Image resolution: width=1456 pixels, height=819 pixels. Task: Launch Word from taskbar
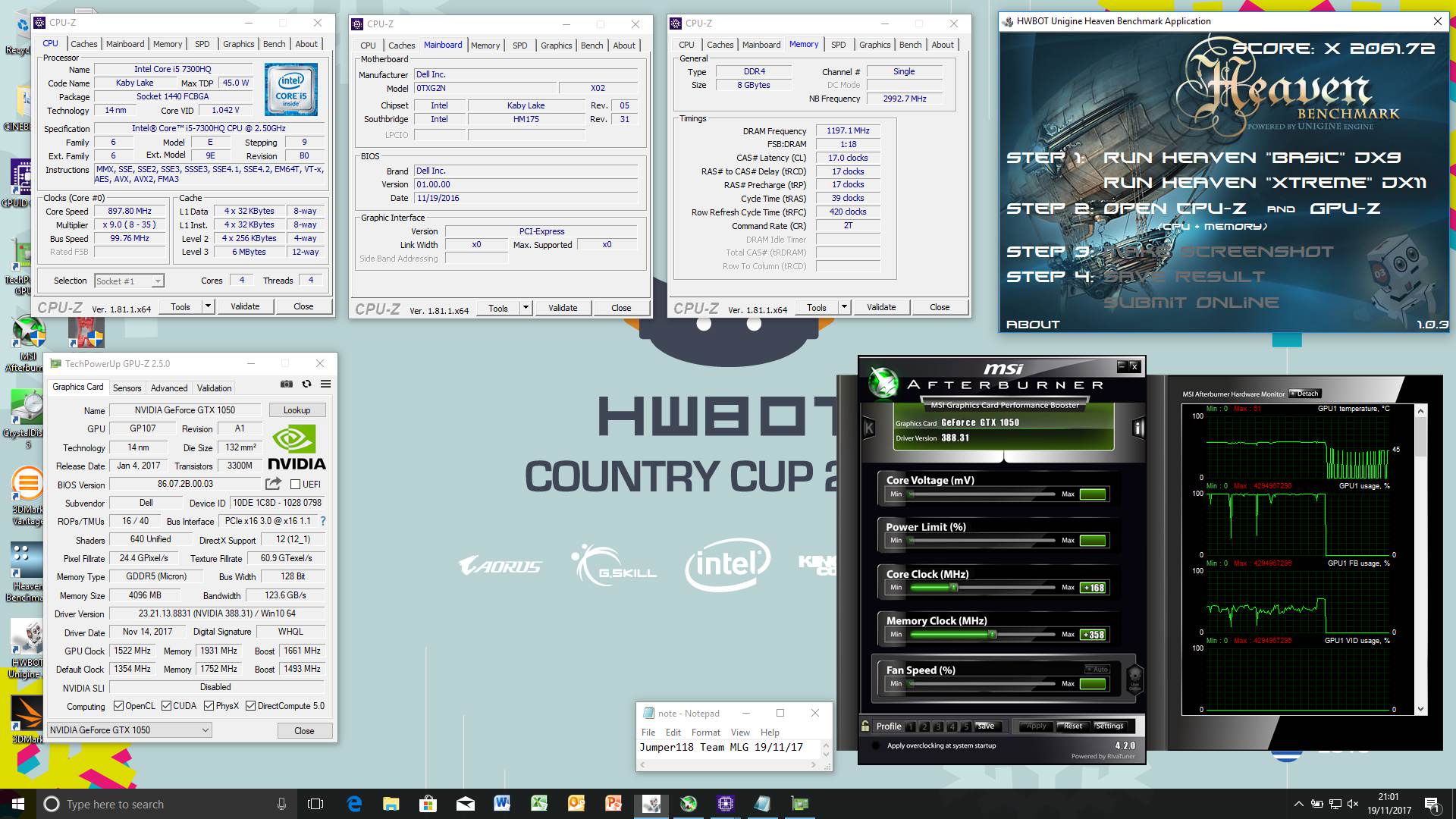point(502,804)
